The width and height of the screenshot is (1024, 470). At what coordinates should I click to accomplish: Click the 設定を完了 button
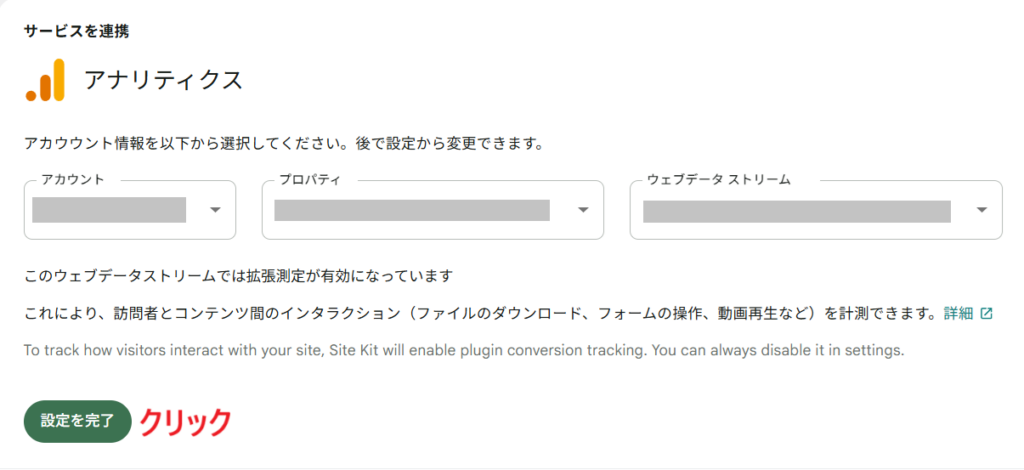pos(78,421)
